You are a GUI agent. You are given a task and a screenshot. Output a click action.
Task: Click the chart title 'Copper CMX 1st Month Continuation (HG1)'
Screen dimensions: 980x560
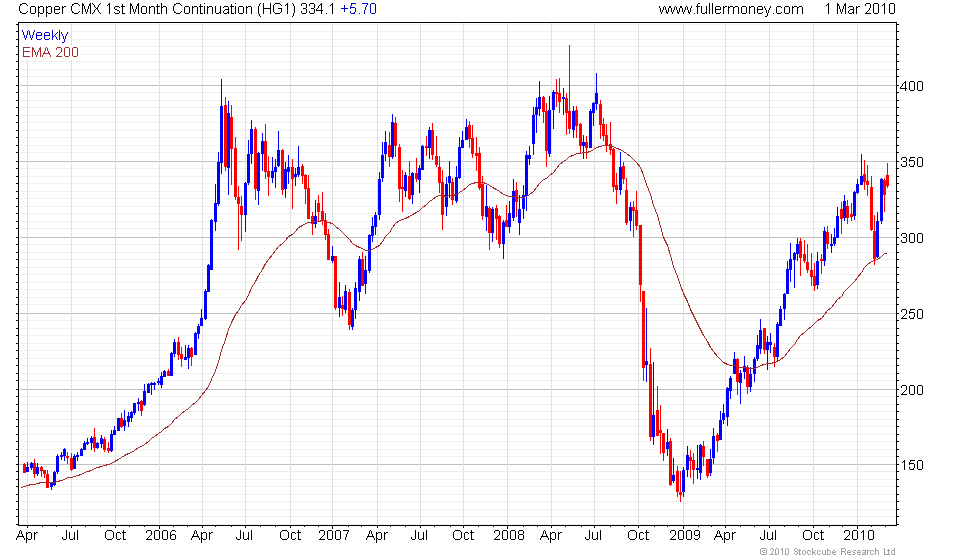point(157,9)
